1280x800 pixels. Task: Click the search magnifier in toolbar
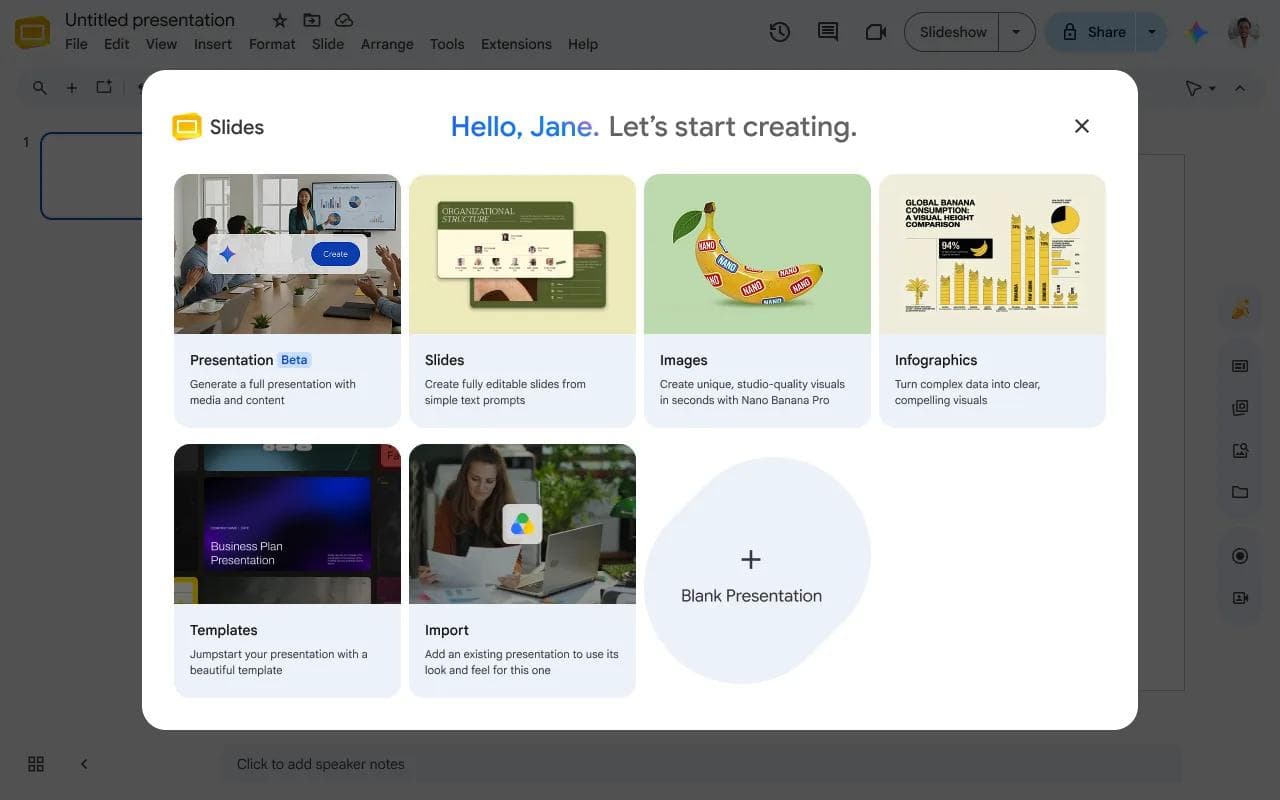click(x=40, y=88)
